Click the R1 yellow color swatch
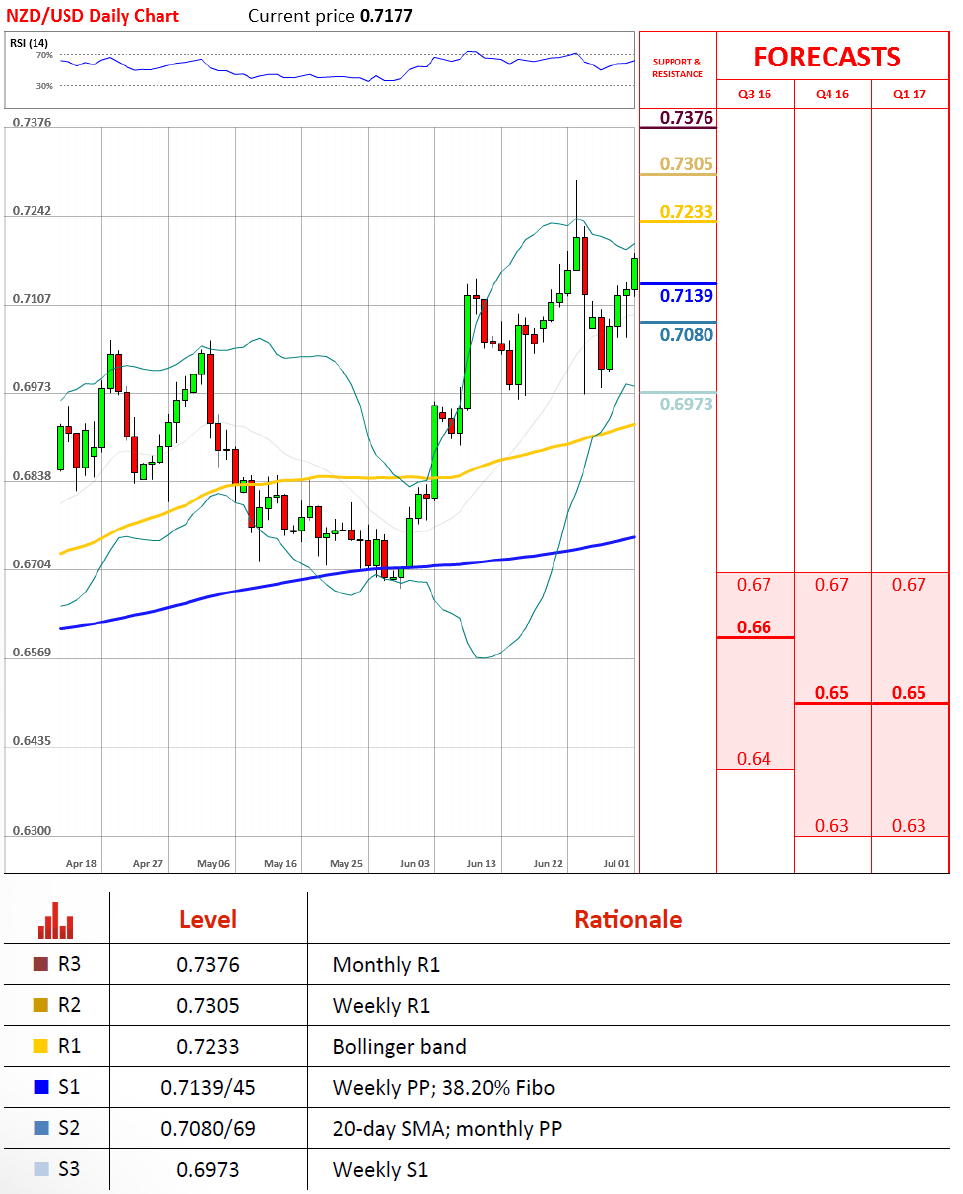The height and width of the screenshot is (1194, 963). pos(41,1046)
